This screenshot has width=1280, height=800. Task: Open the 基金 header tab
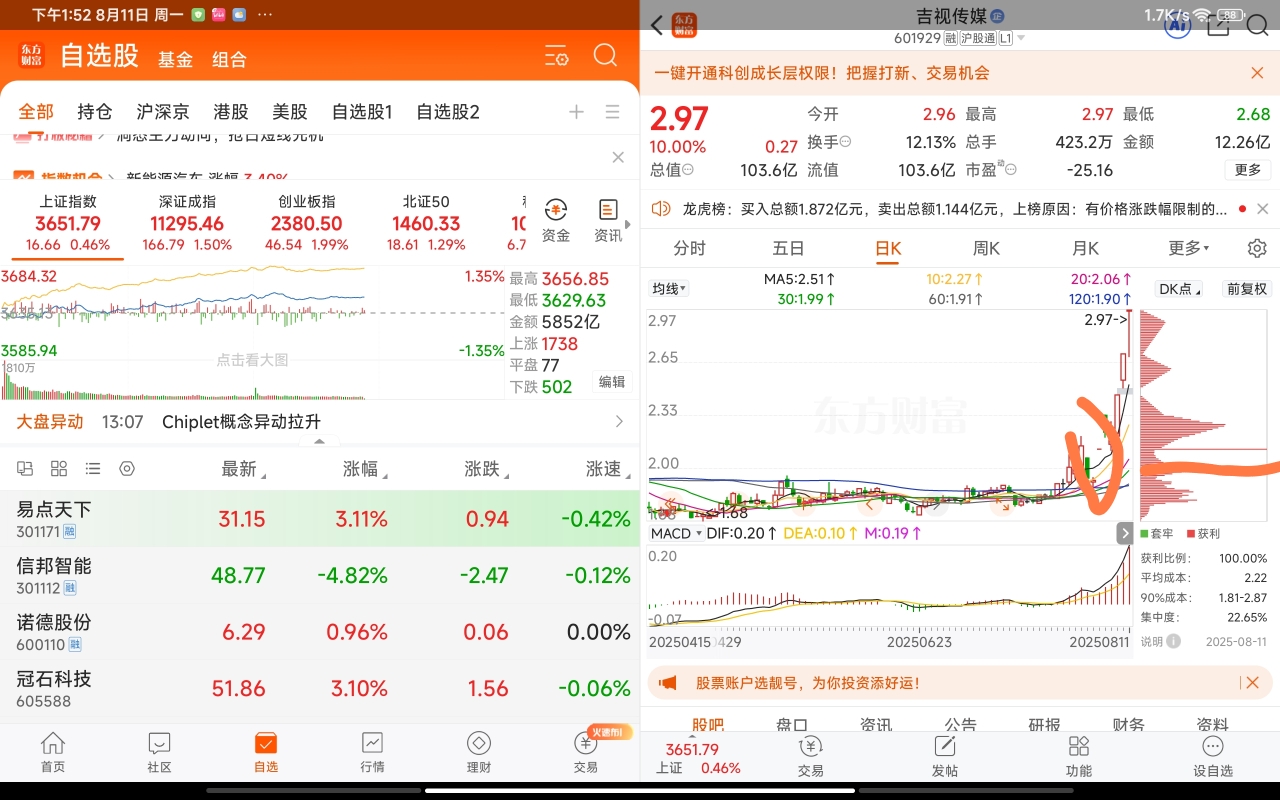pos(175,60)
